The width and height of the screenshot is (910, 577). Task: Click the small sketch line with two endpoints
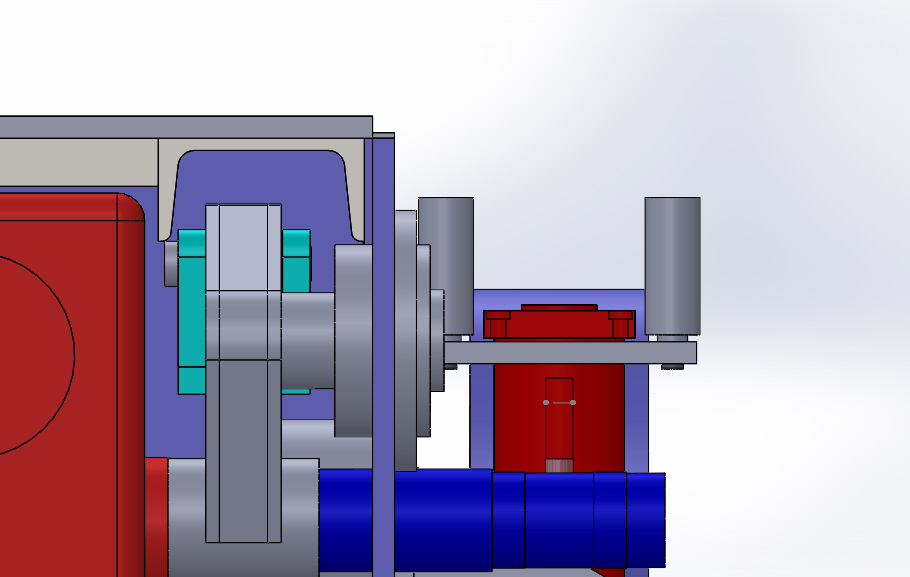[x=559, y=402]
